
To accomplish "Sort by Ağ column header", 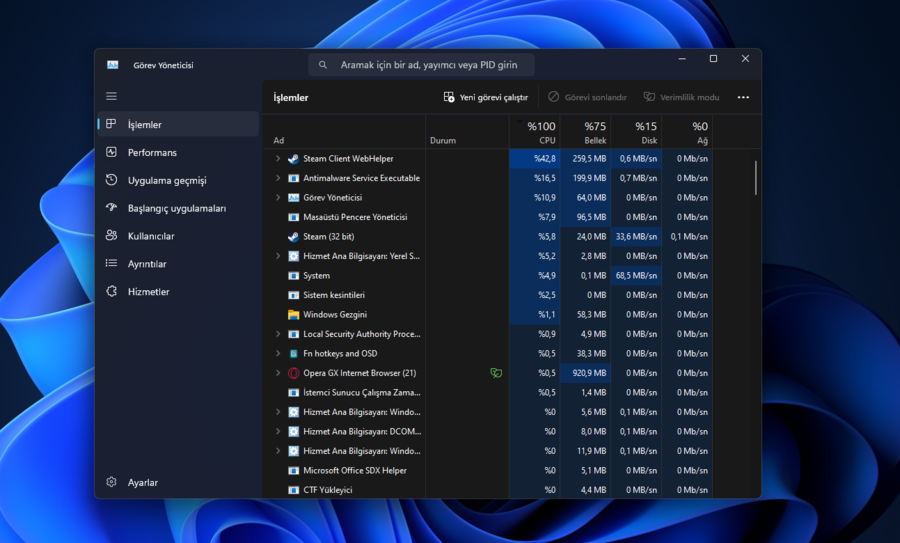I will click(687, 132).
